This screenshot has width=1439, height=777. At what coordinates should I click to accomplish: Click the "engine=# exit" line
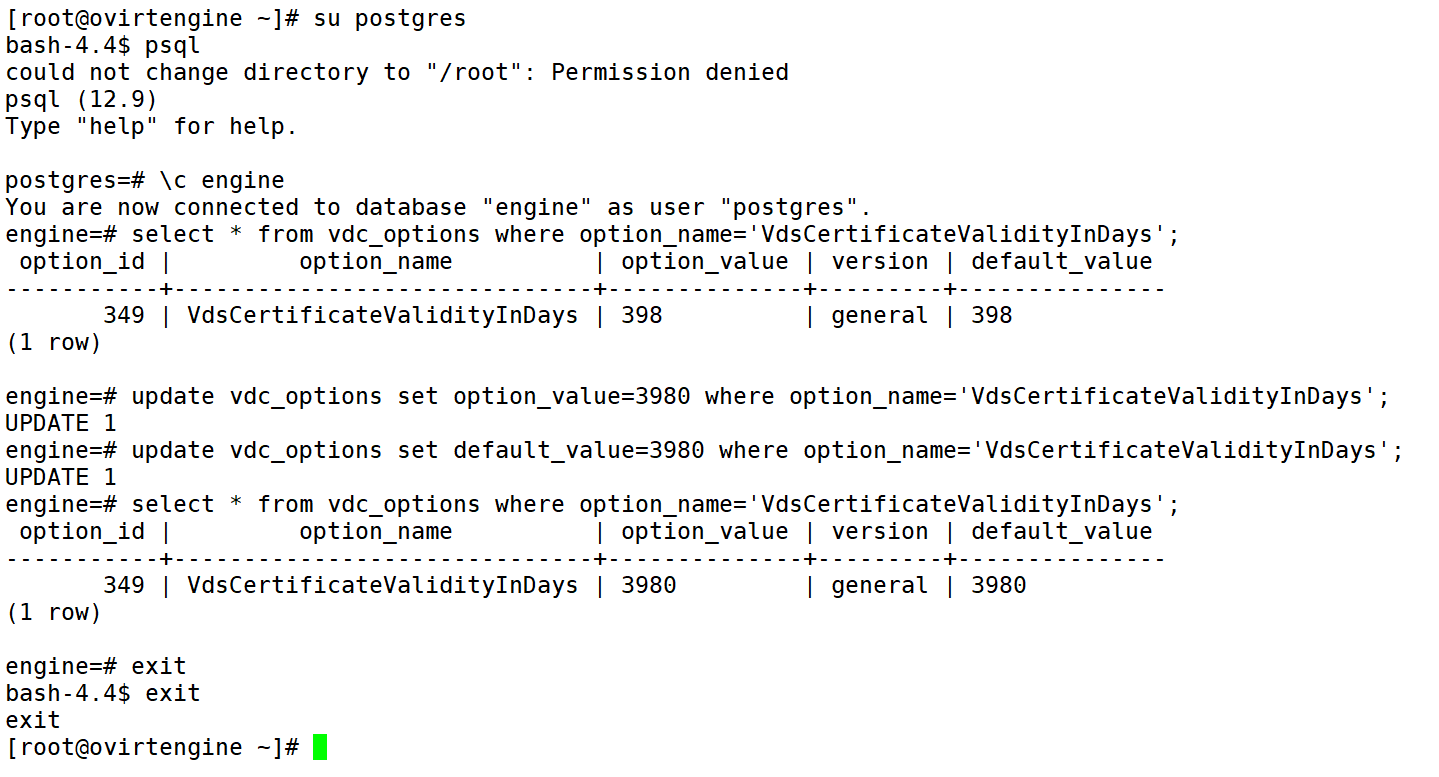(96, 666)
